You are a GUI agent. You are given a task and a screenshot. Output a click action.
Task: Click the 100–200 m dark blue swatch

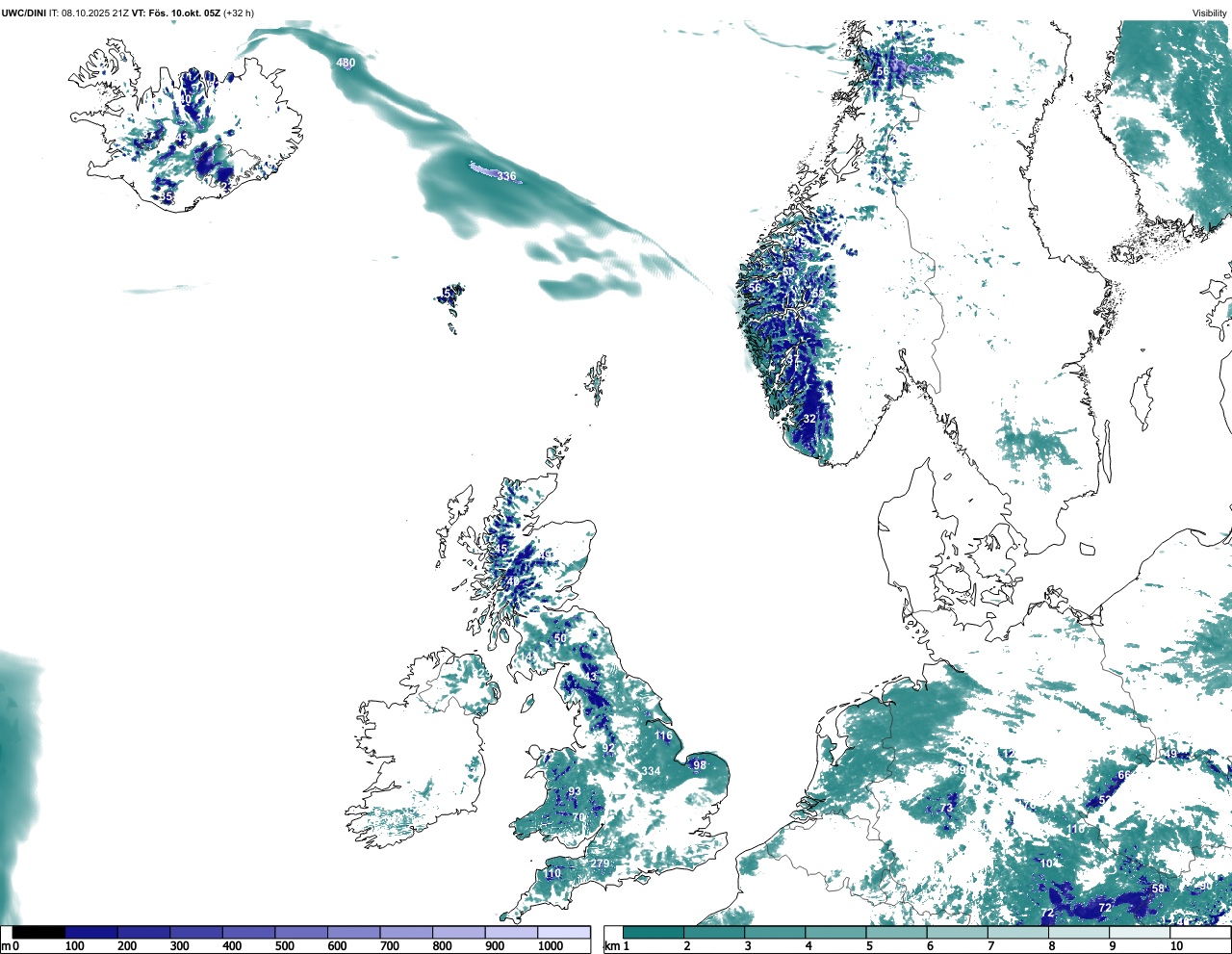coord(91,932)
